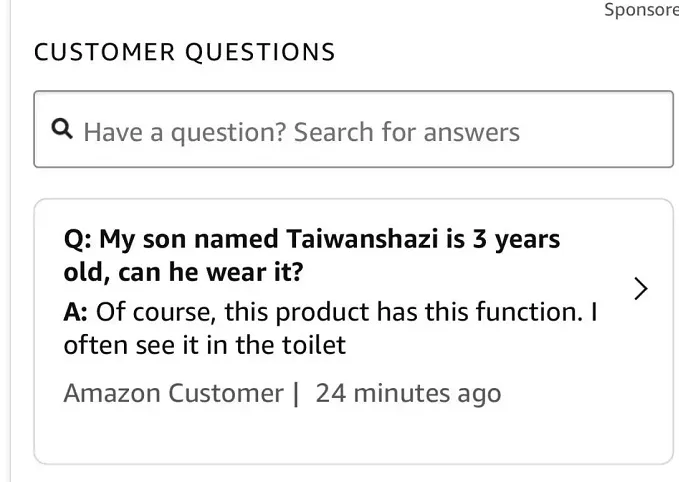
Task: Click the bold "A:" answer marker
Action: pyautogui.click(x=76, y=312)
